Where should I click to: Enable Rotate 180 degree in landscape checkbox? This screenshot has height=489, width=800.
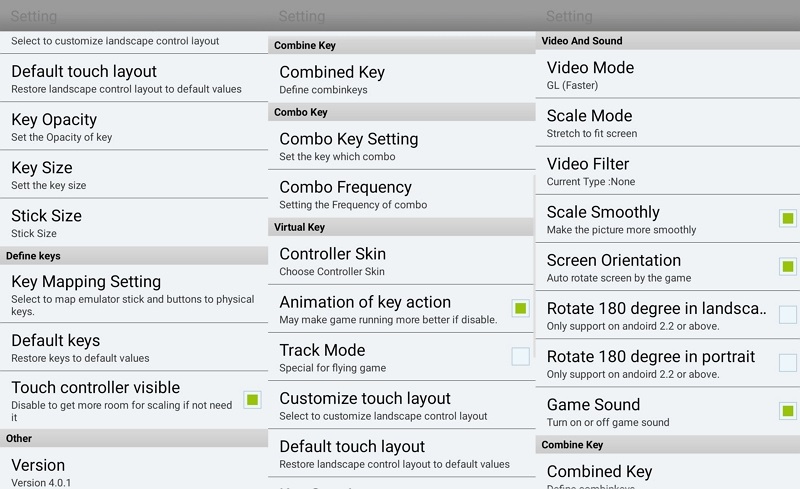pos(787,314)
